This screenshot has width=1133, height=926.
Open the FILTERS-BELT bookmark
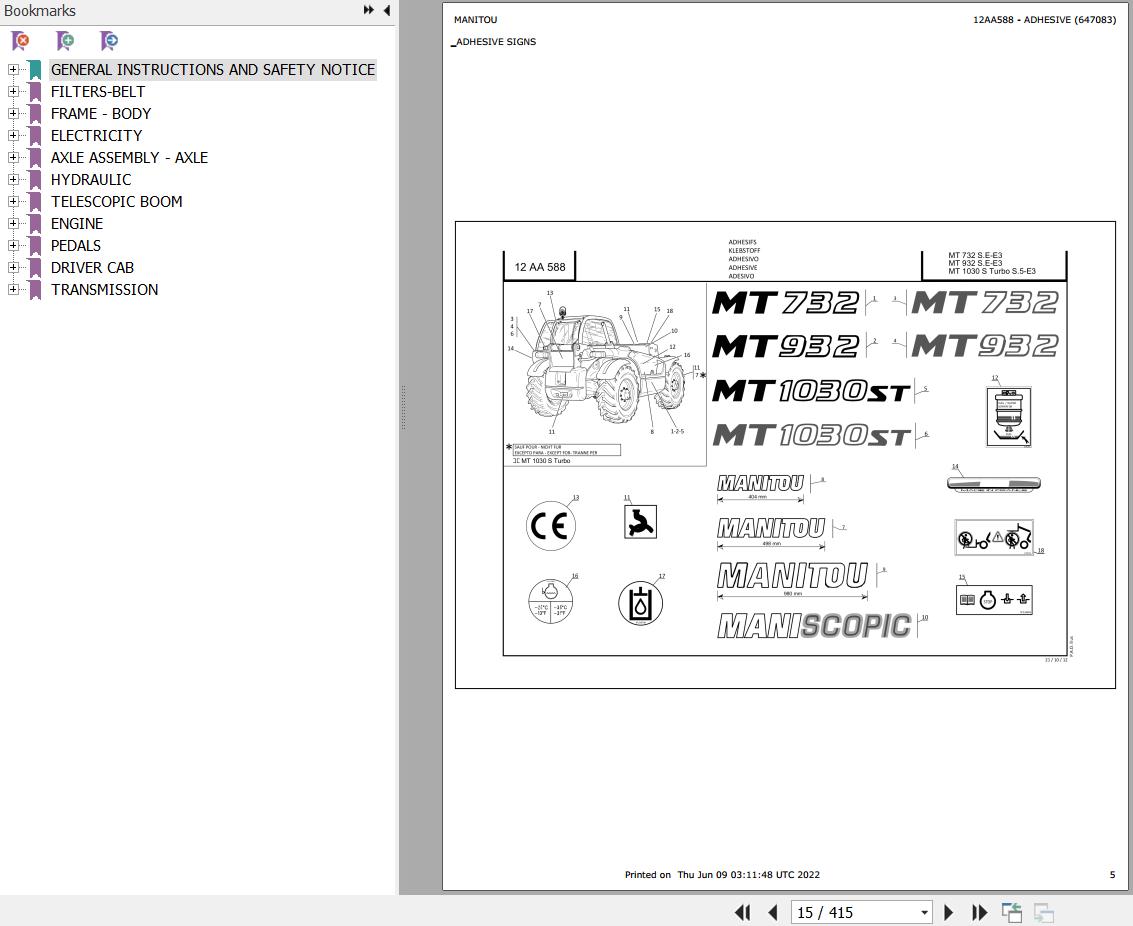click(x=98, y=92)
